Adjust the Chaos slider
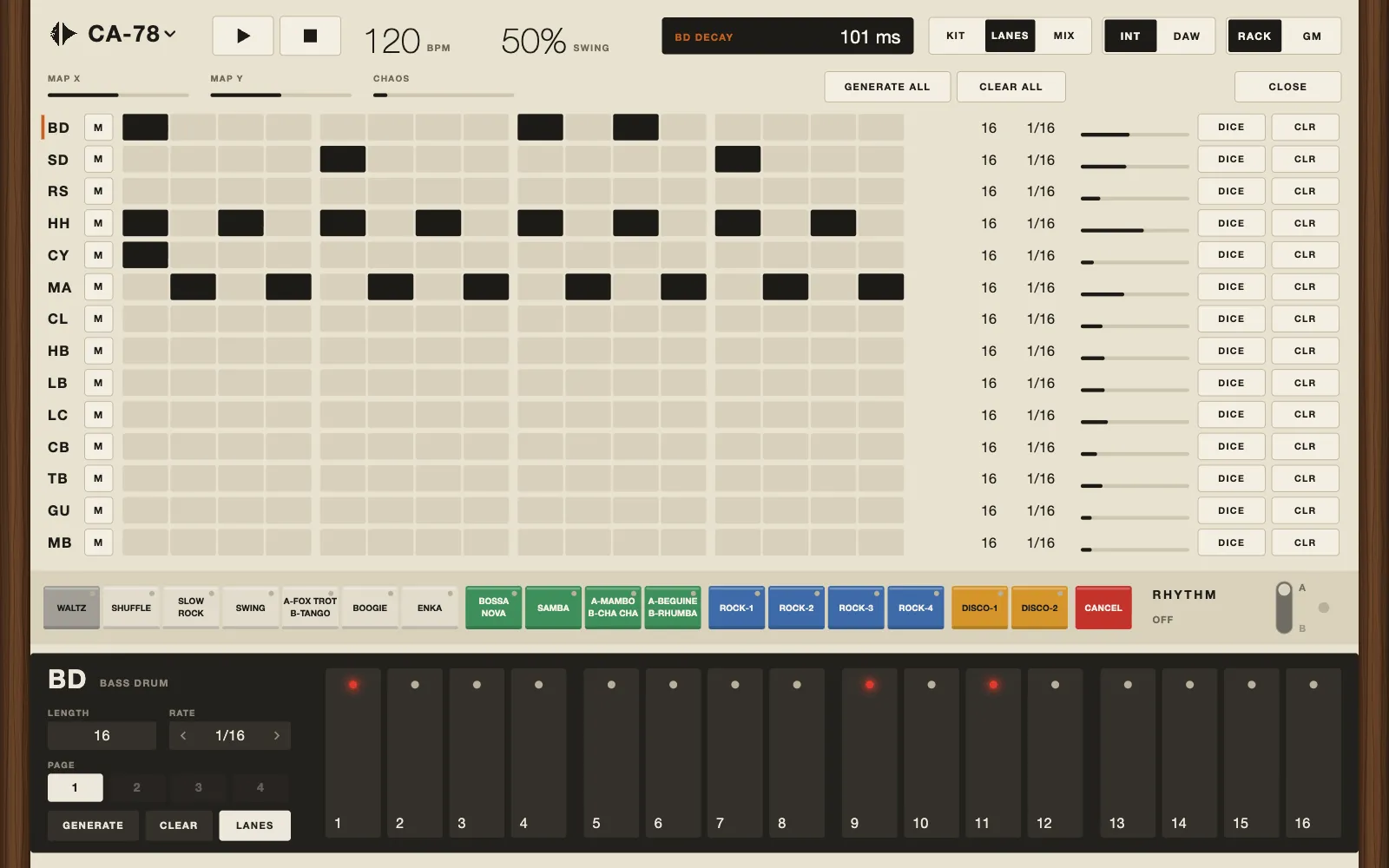The width and height of the screenshot is (1389, 868). 444,95
